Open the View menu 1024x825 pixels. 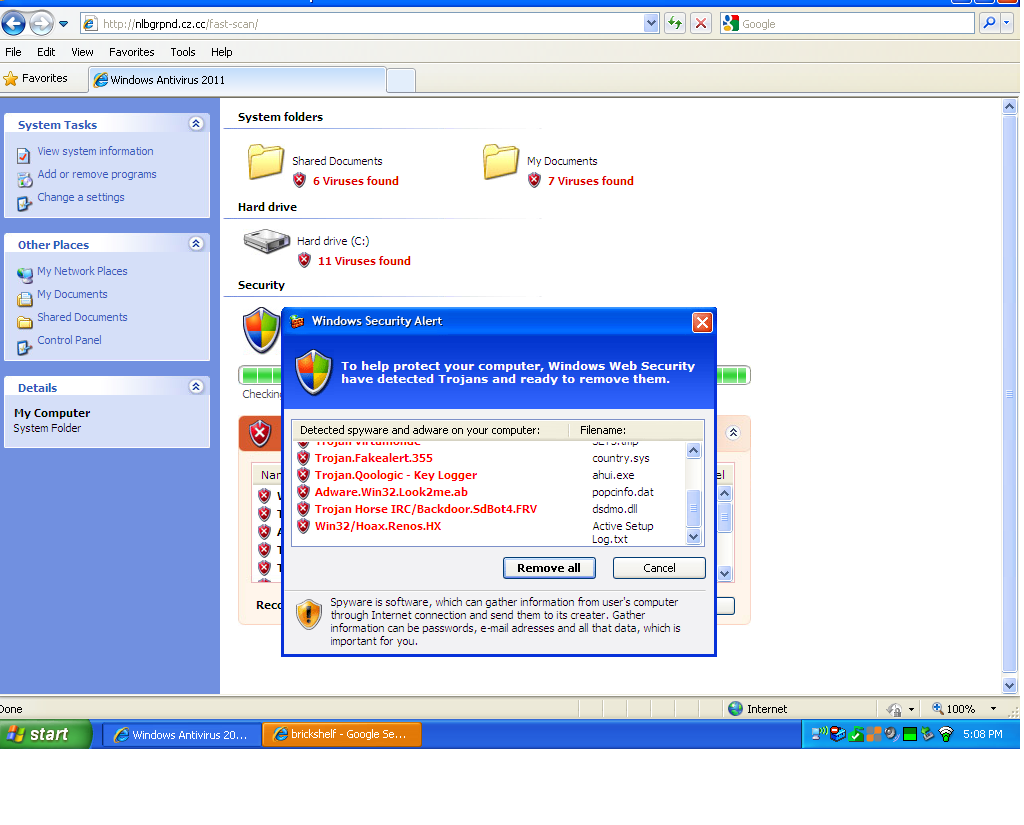pyautogui.click(x=82, y=52)
